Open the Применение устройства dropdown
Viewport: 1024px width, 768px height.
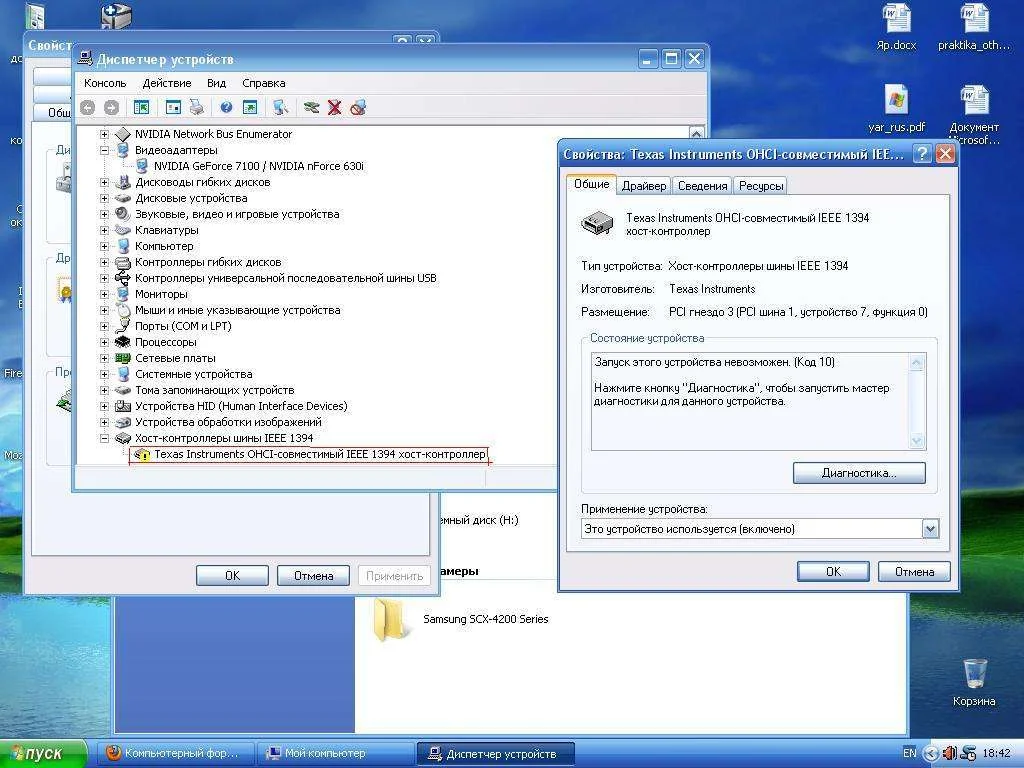(x=931, y=529)
